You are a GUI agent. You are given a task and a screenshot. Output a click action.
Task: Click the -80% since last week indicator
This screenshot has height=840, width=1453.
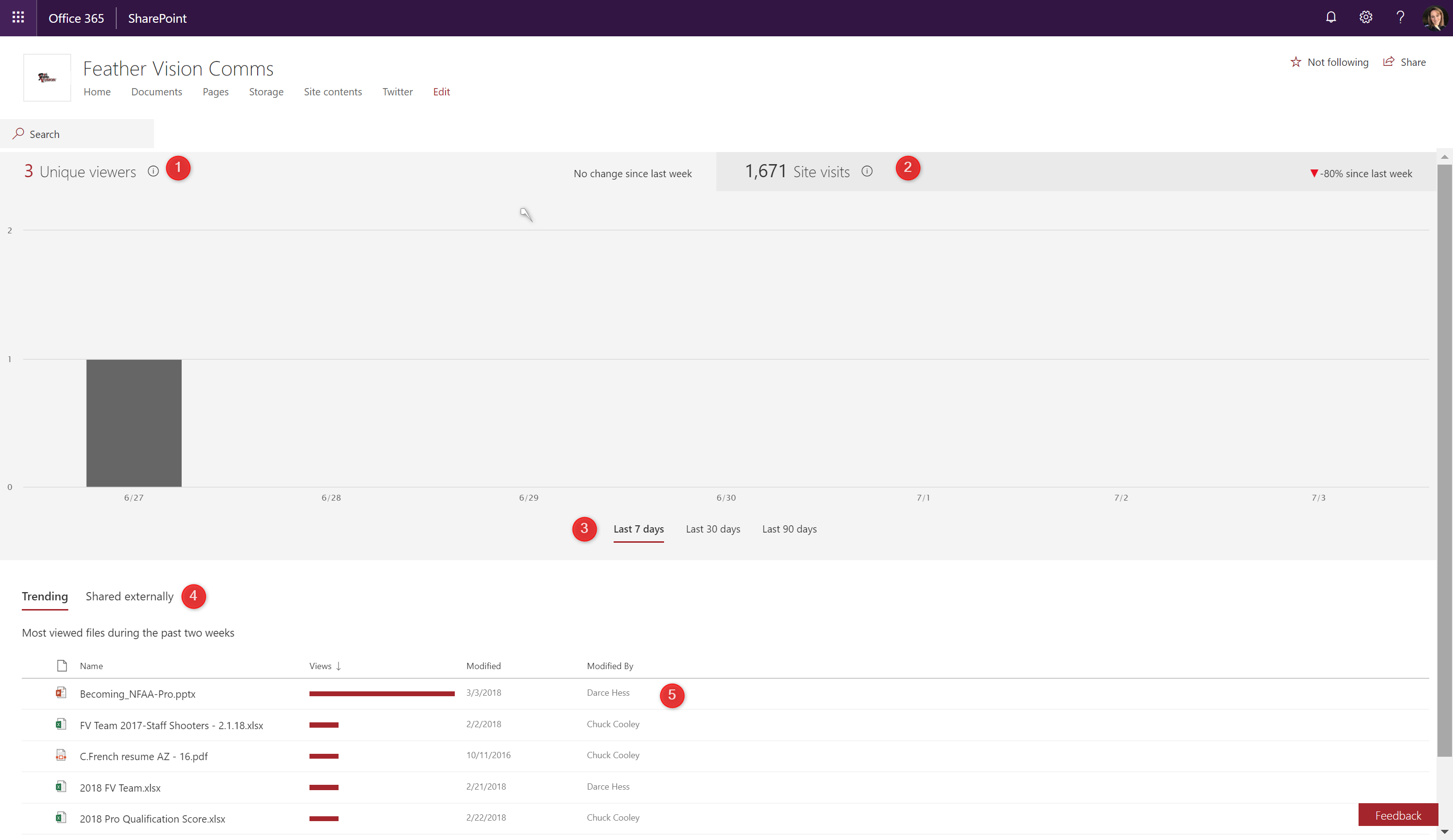[x=1361, y=173]
